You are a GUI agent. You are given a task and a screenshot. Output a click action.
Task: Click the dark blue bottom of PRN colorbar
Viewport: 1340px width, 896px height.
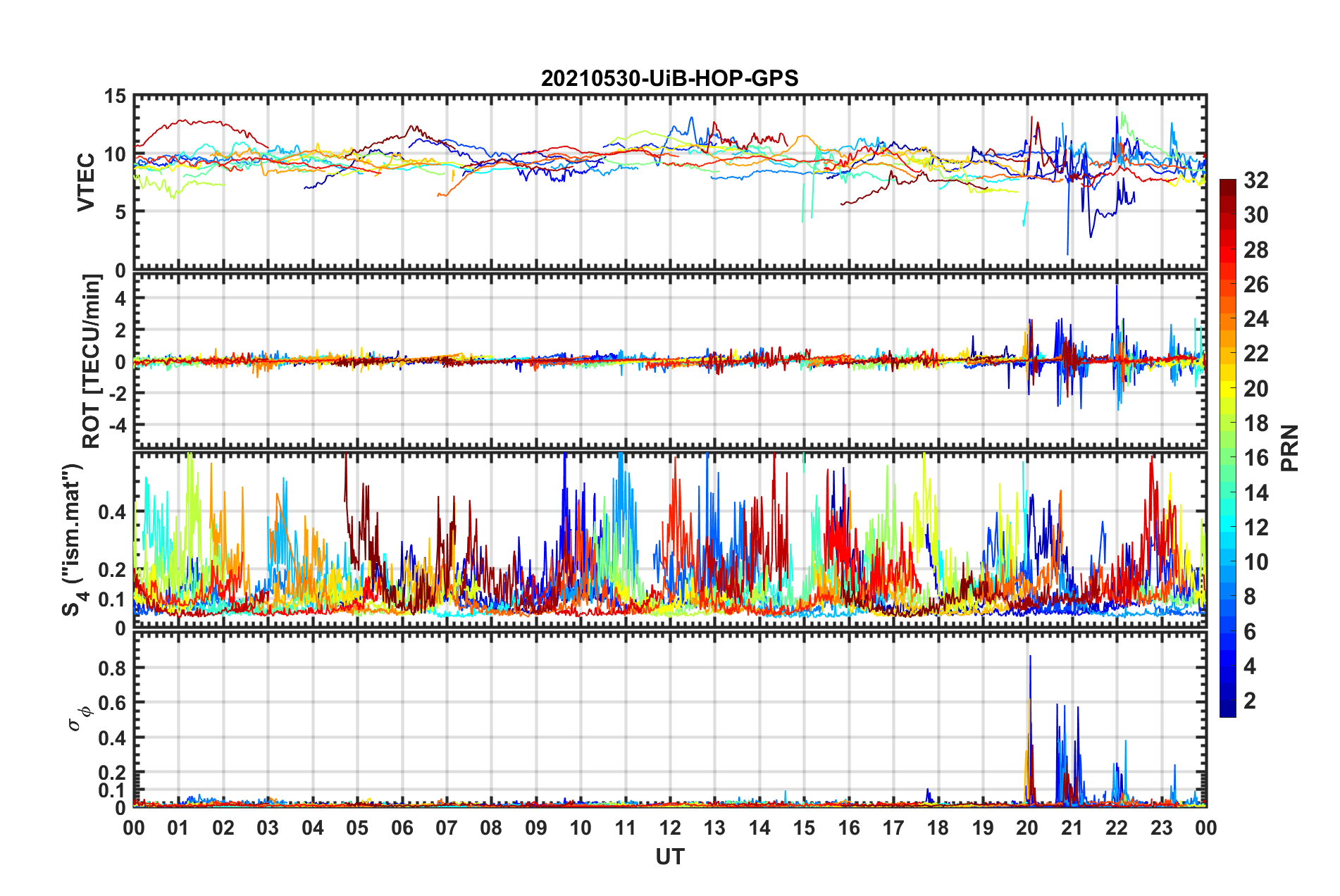pos(1227,711)
